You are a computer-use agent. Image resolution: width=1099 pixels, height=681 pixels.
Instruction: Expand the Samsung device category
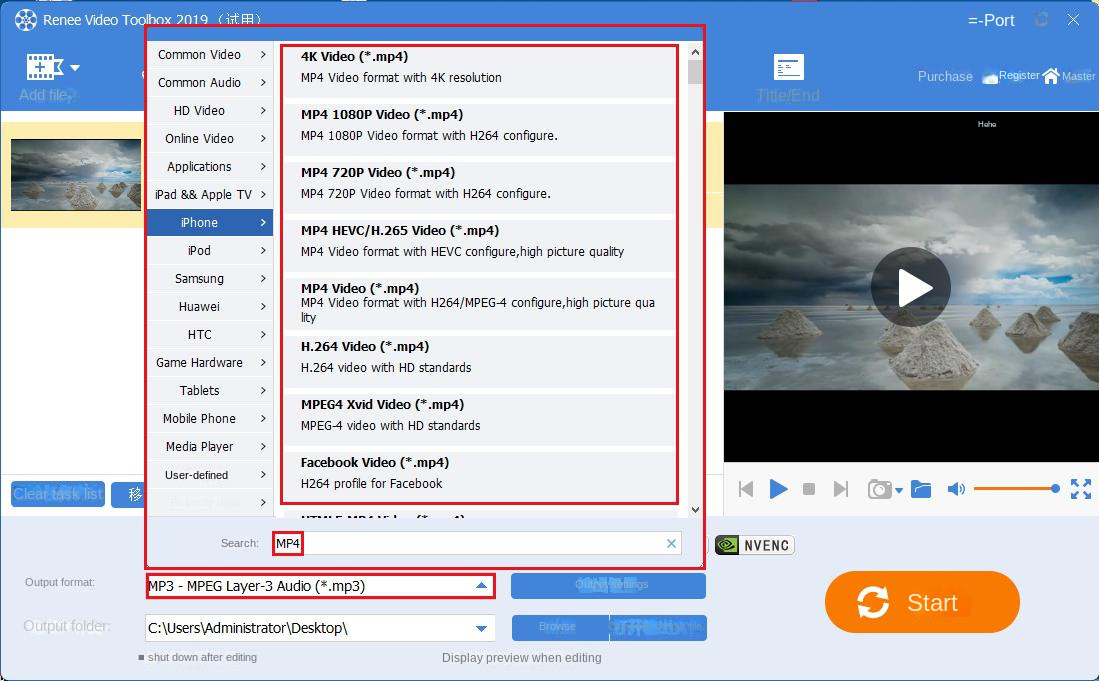point(209,279)
